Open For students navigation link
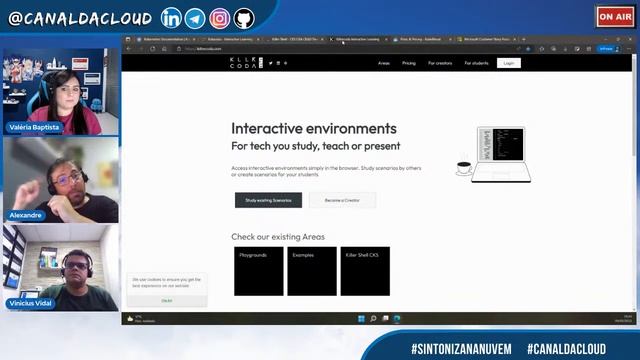This screenshot has height=360, width=640. tap(476, 63)
